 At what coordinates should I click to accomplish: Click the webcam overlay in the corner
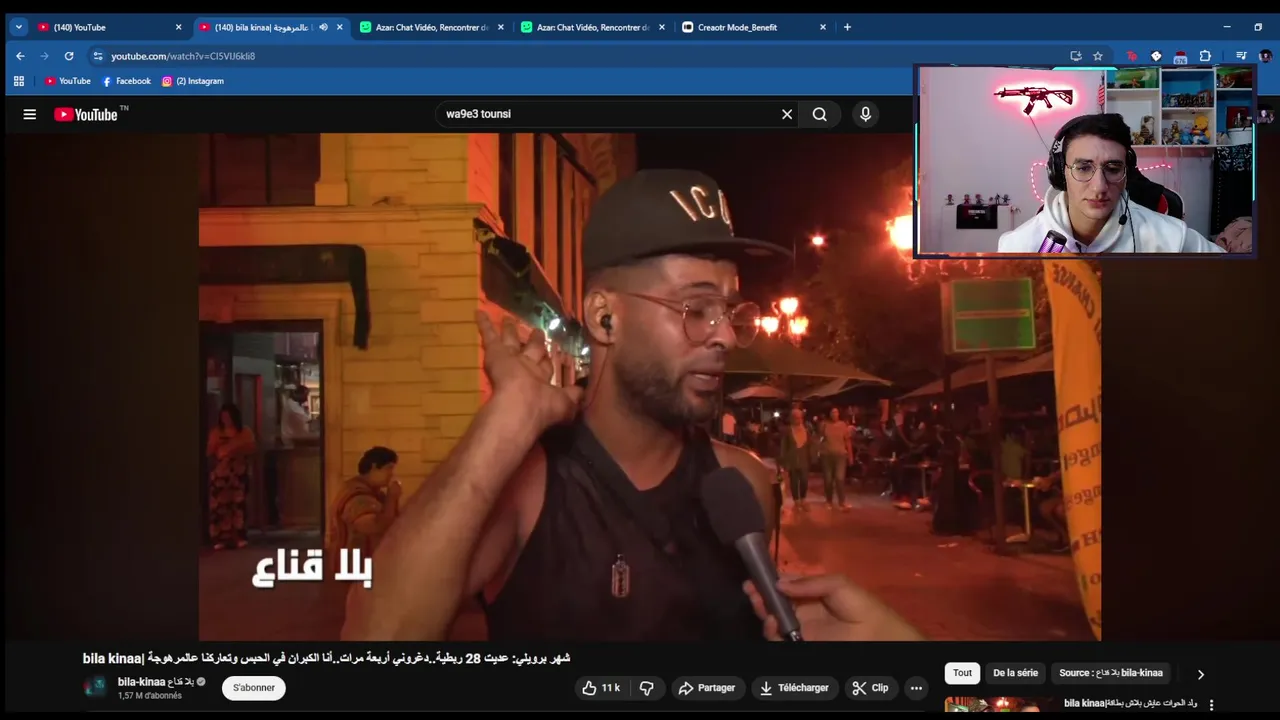(1085, 160)
